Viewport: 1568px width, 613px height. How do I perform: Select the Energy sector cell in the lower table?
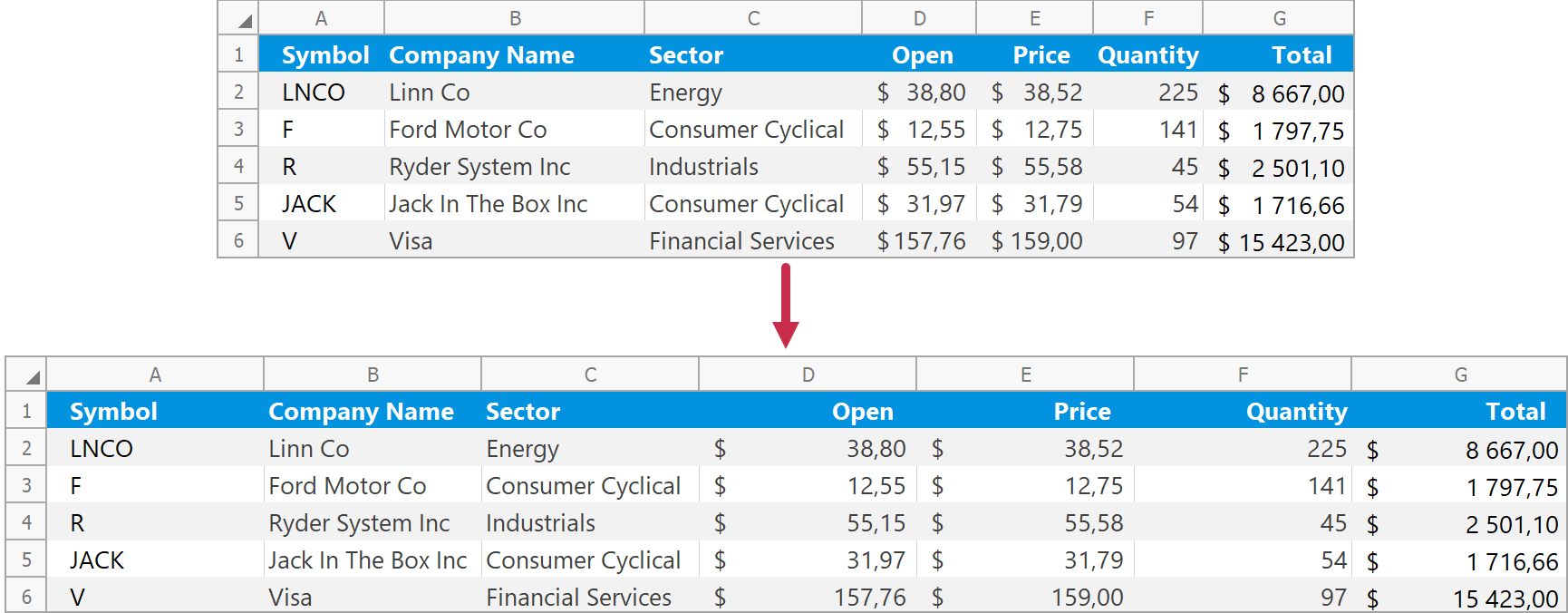click(x=523, y=449)
